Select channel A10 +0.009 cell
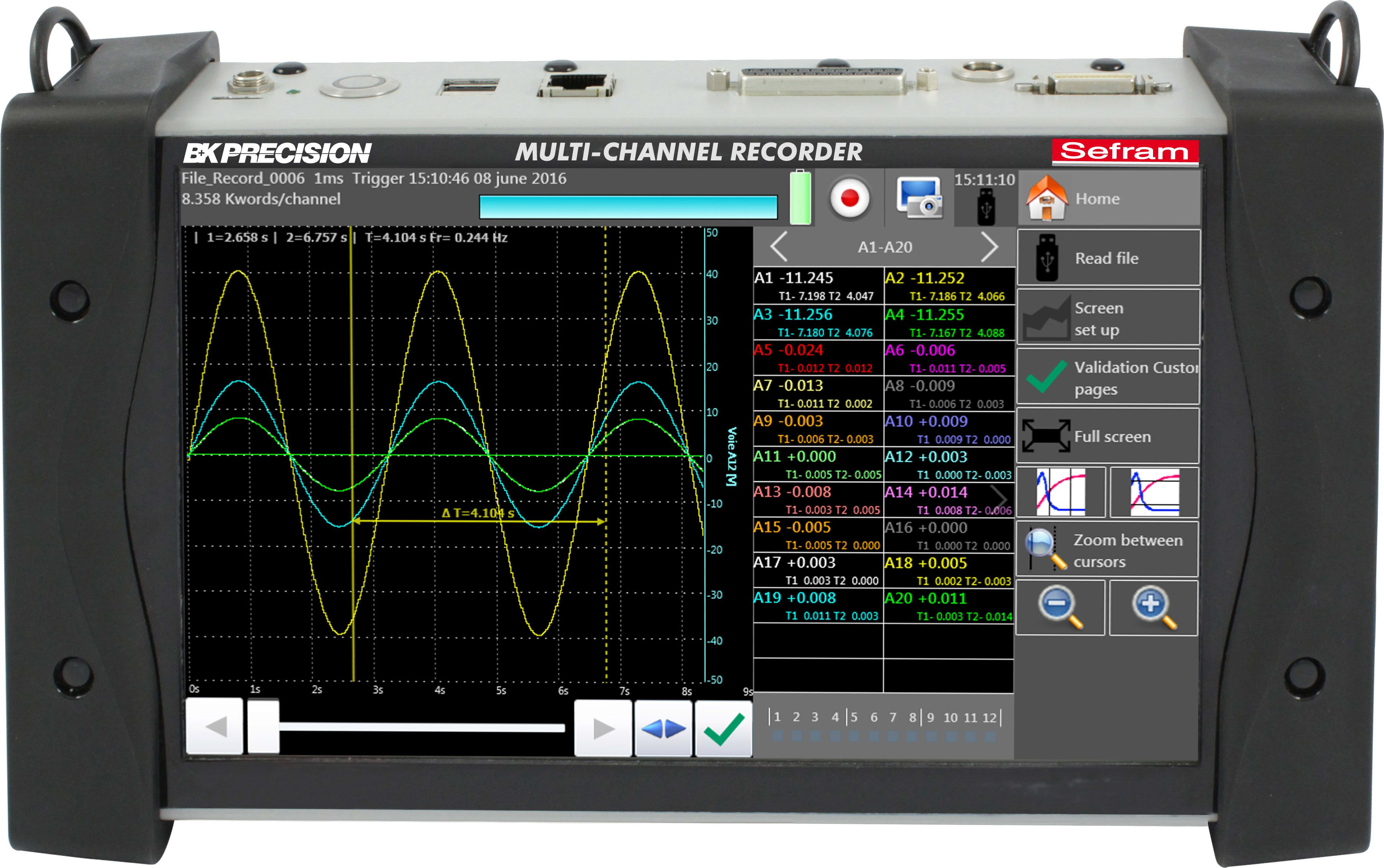The width and height of the screenshot is (1384, 868). tap(949, 429)
